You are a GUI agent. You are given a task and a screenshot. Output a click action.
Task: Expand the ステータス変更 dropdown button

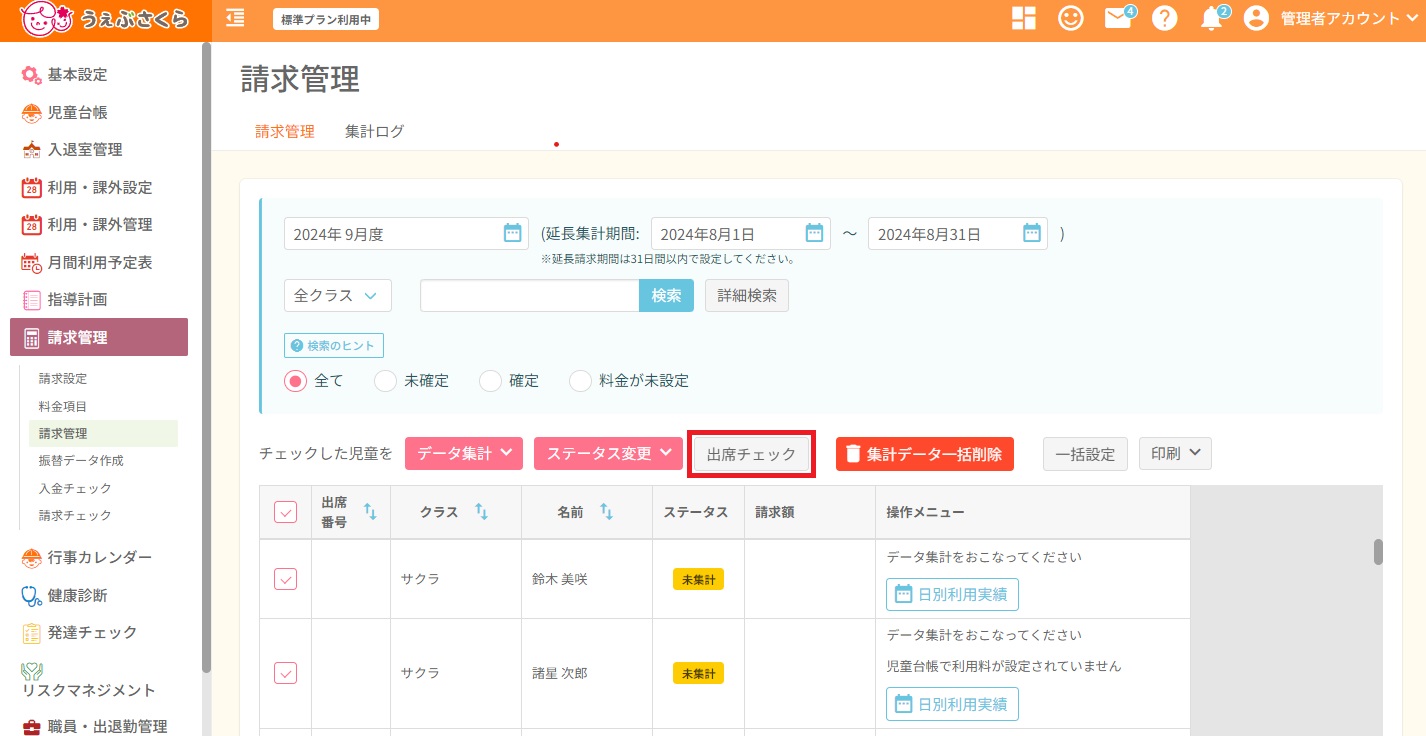608,453
